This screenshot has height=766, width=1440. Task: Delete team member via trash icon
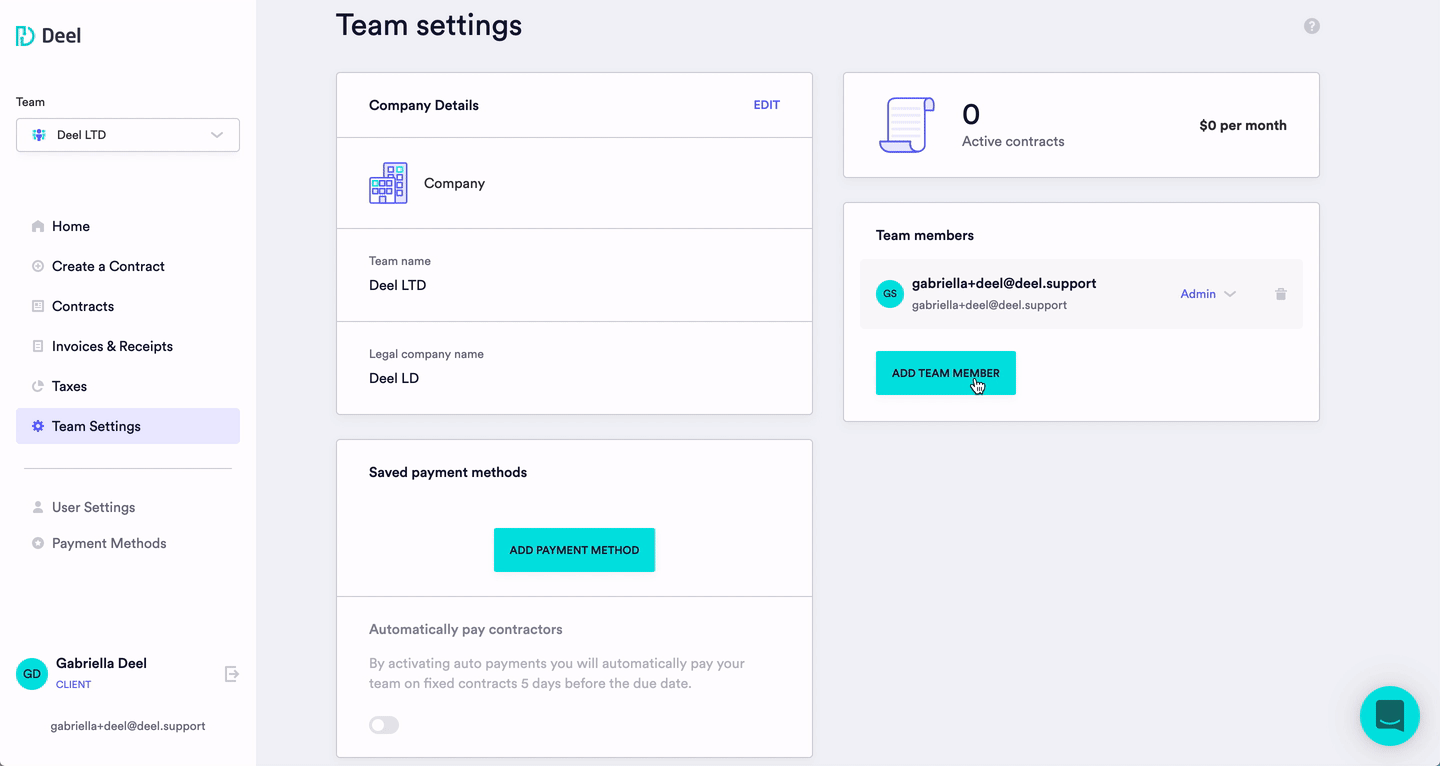point(1281,294)
